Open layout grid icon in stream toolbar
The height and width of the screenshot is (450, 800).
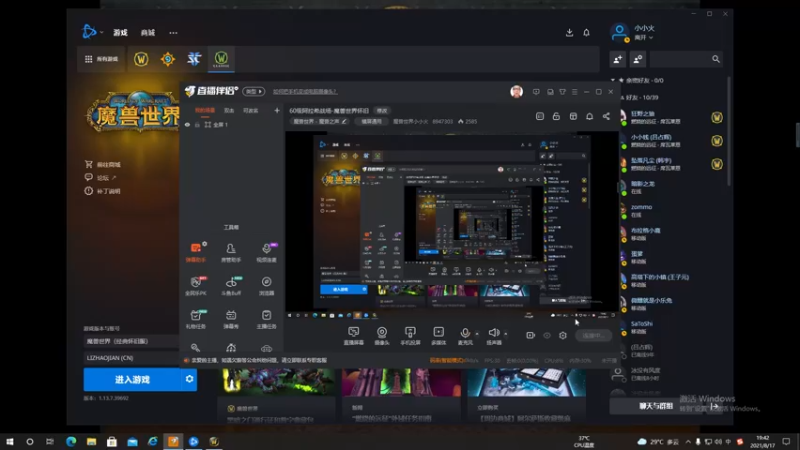(x=573, y=117)
